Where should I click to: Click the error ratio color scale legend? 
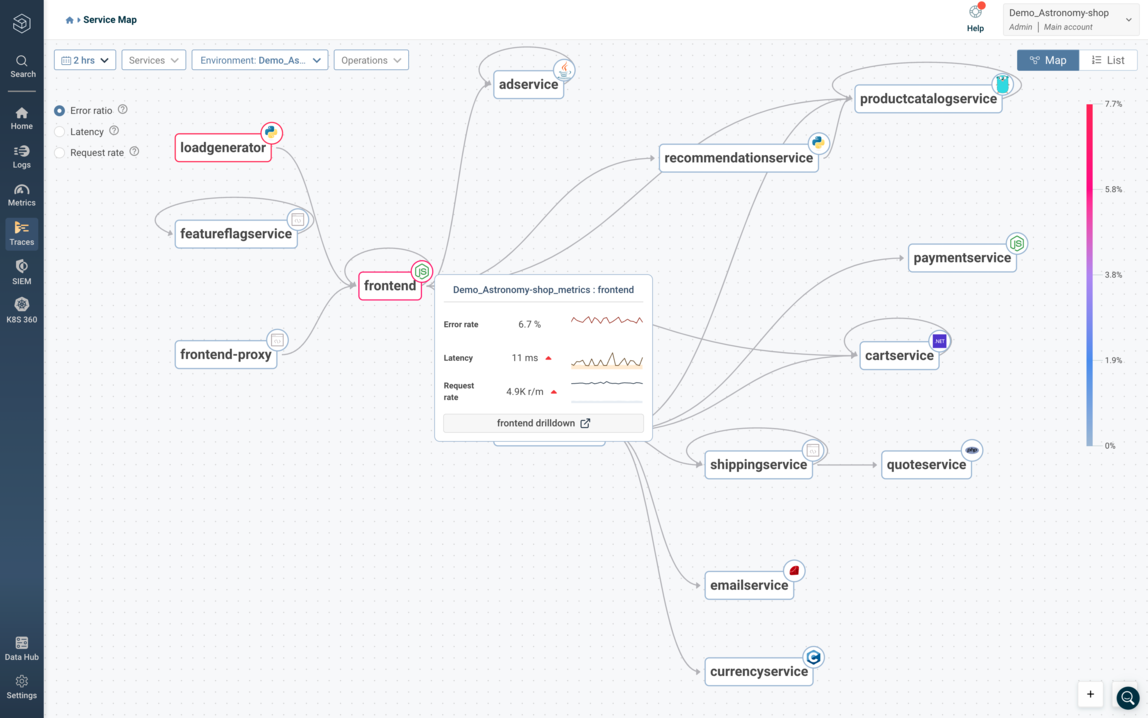point(1089,270)
